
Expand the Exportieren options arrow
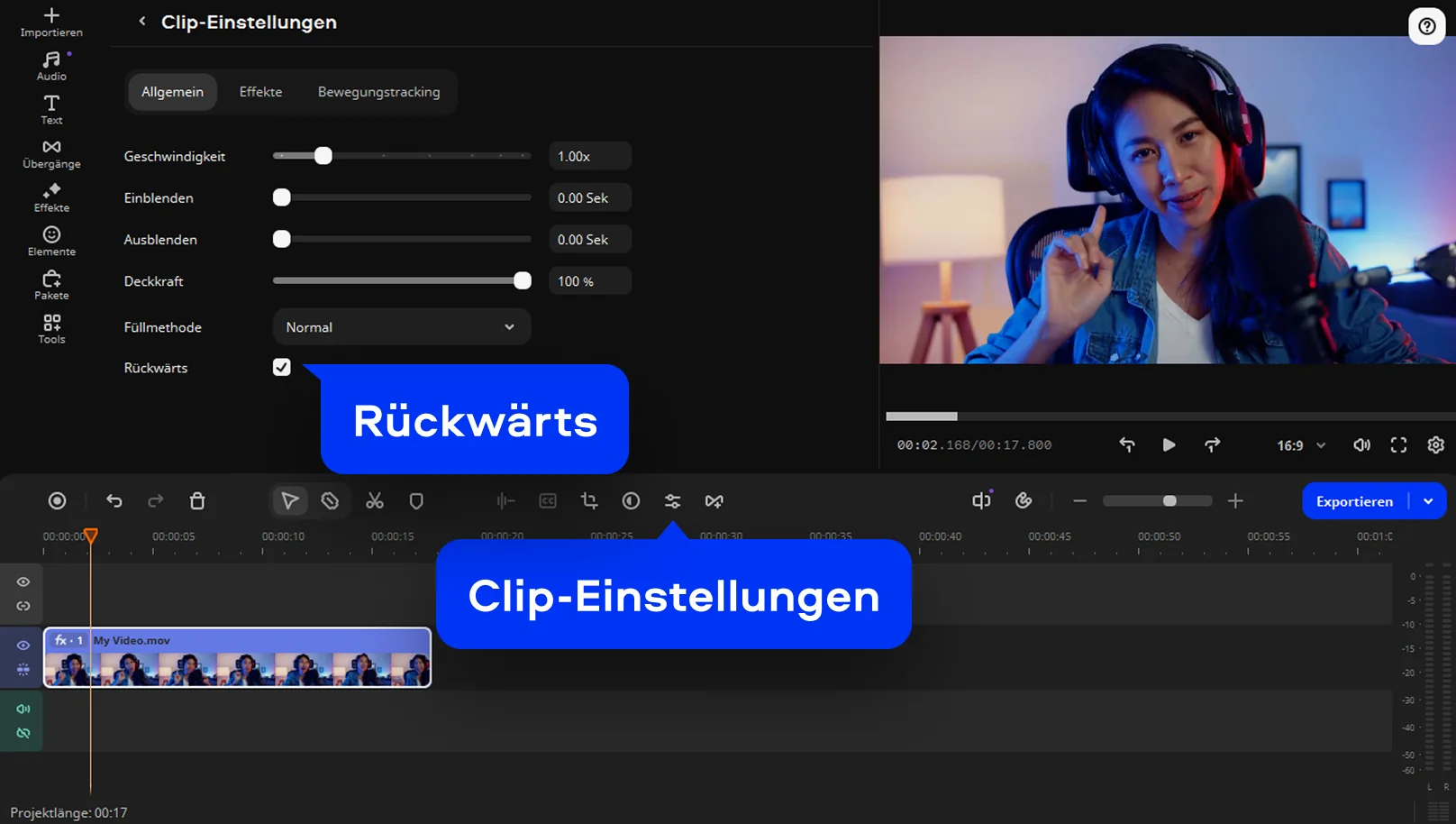click(1428, 501)
